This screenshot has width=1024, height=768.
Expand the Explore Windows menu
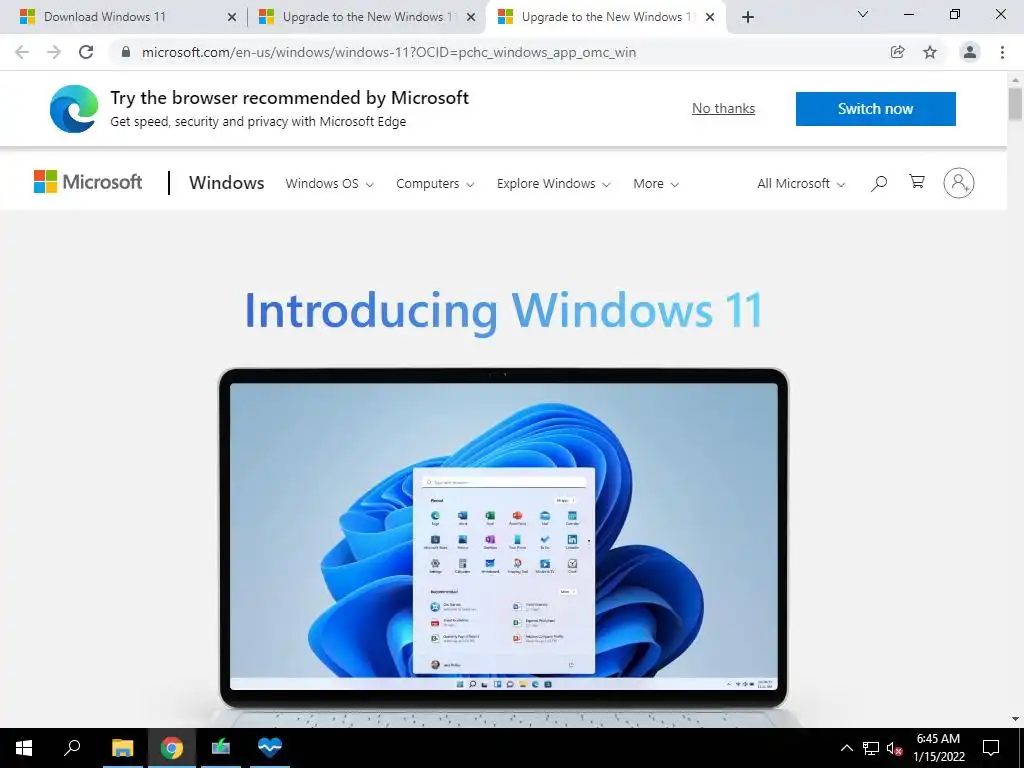[x=554, y=184]
